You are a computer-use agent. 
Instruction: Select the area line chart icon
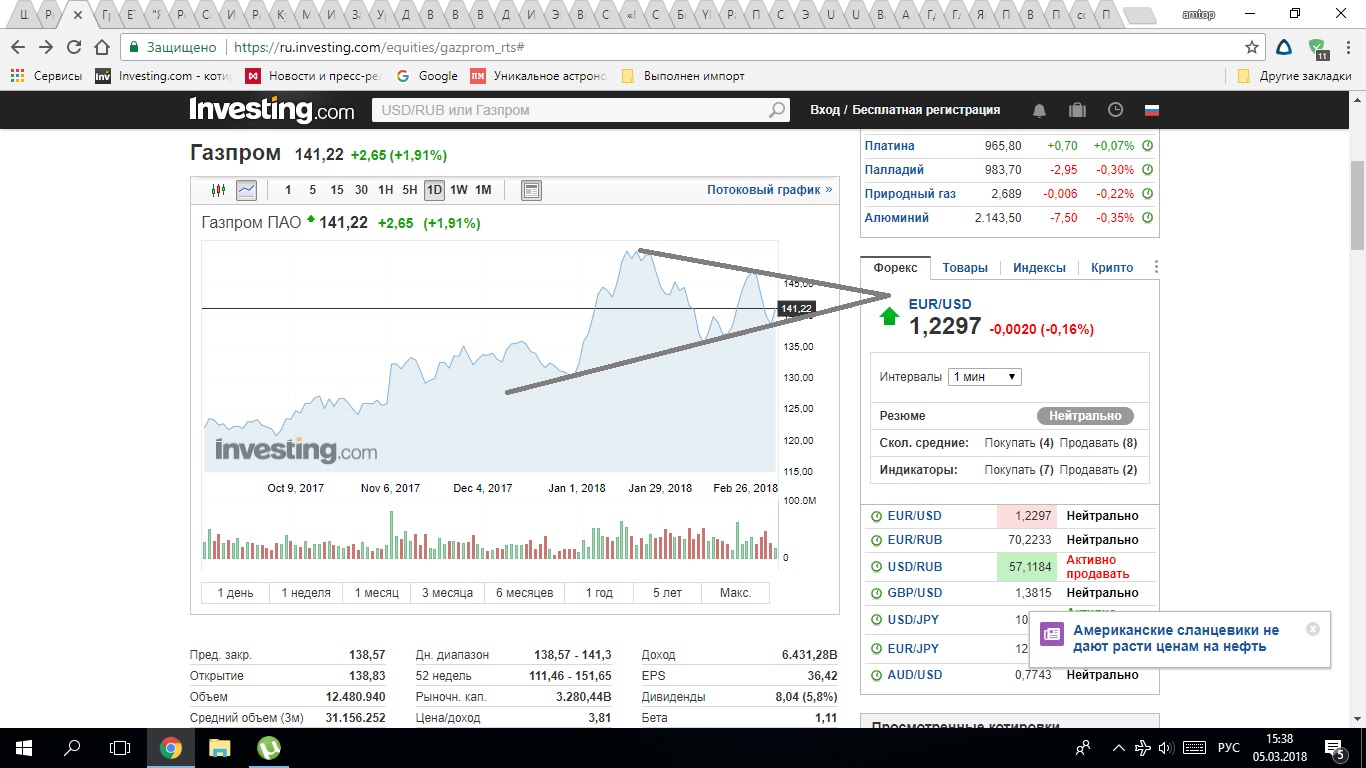246,190
